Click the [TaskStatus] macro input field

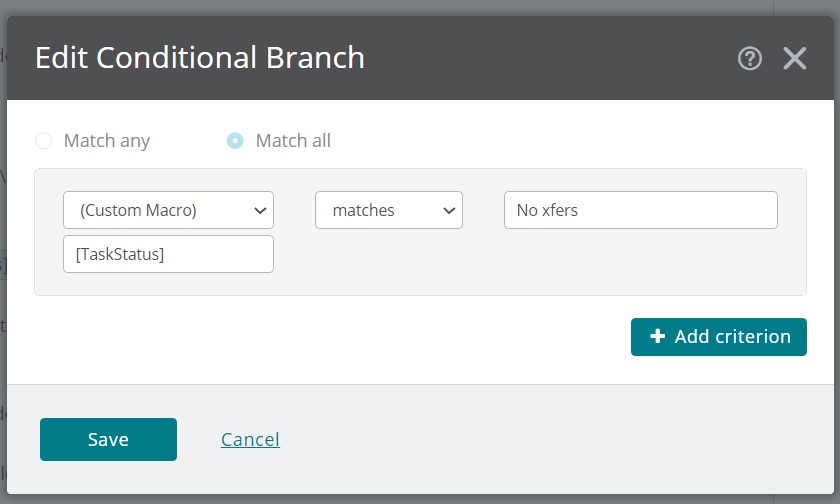click(168, 254)
